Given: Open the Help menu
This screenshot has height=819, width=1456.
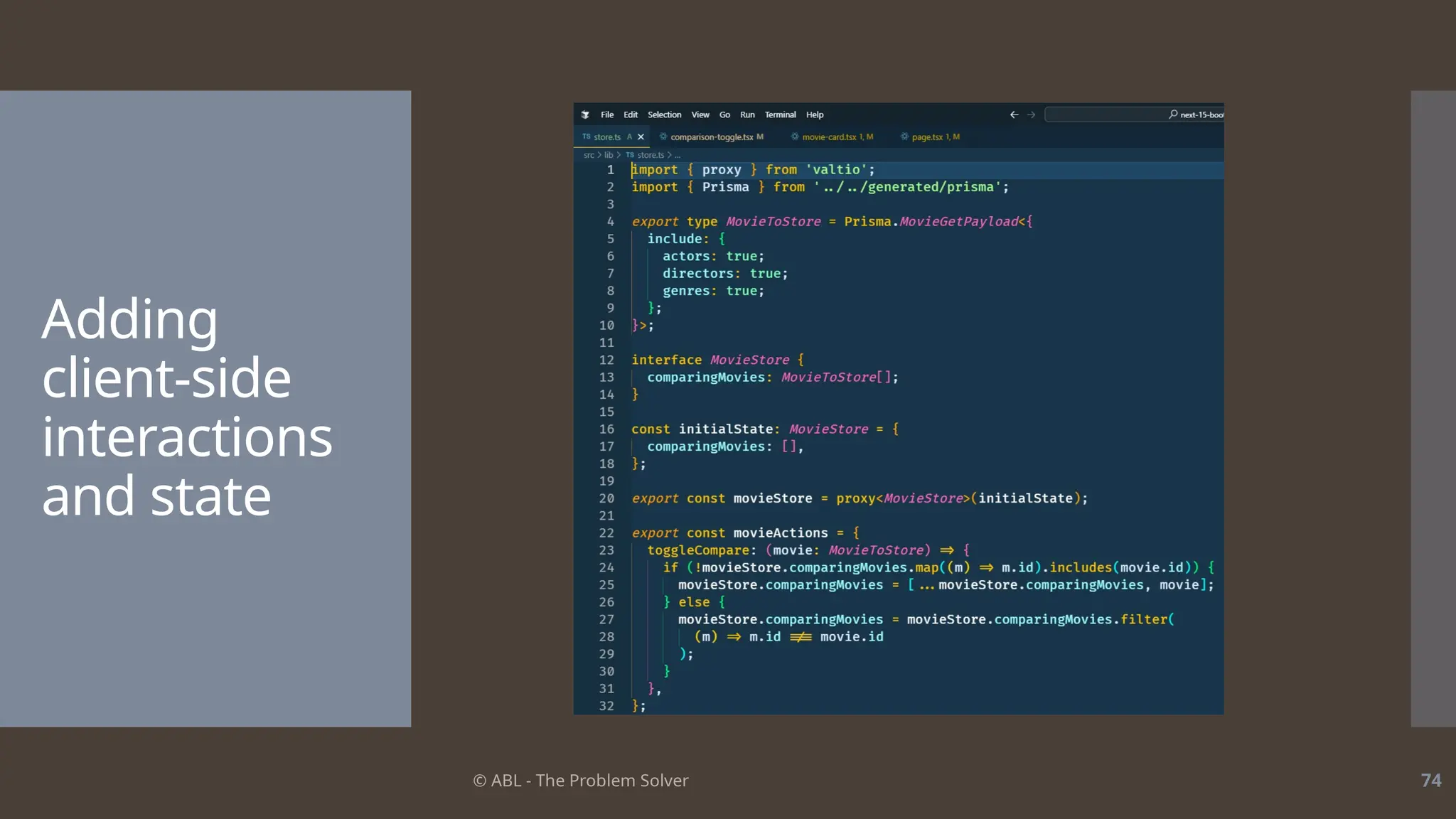Looking at the screenshot, I should pos(815,114).
